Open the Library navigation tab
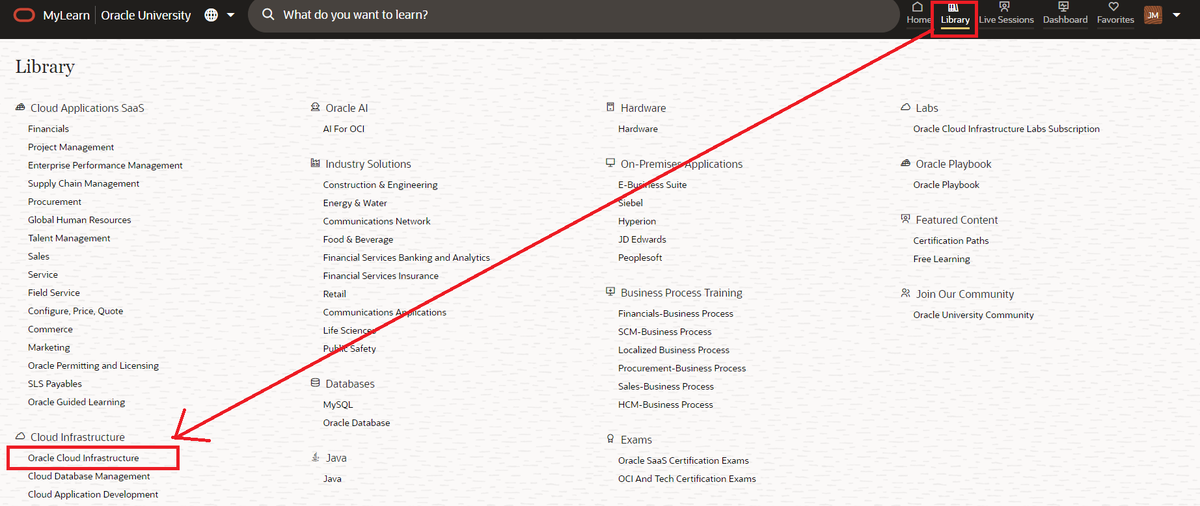The height and width of the screenshot is (506, 1200). (x=955, y=14)
